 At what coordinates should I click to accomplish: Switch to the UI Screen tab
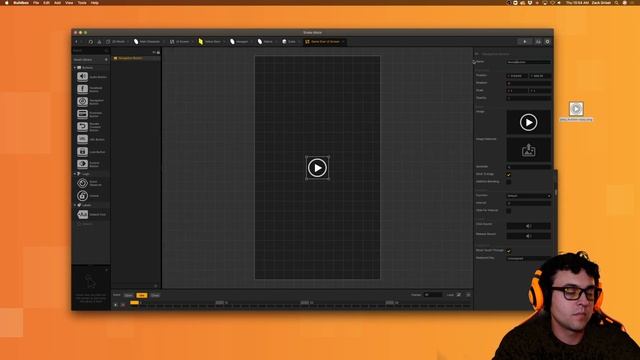click(180, 42)
